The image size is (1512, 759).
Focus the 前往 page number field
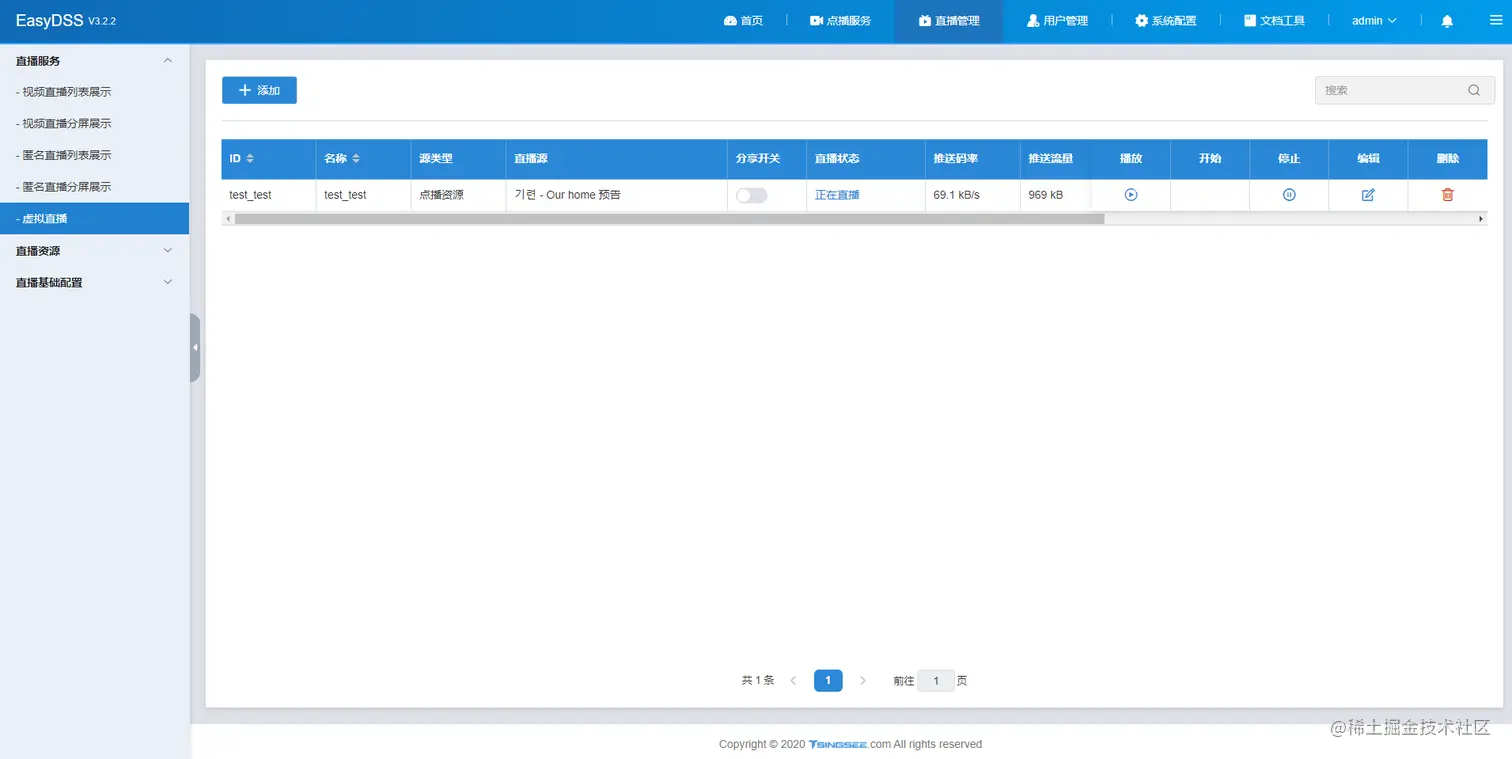(x=936, y=681)
